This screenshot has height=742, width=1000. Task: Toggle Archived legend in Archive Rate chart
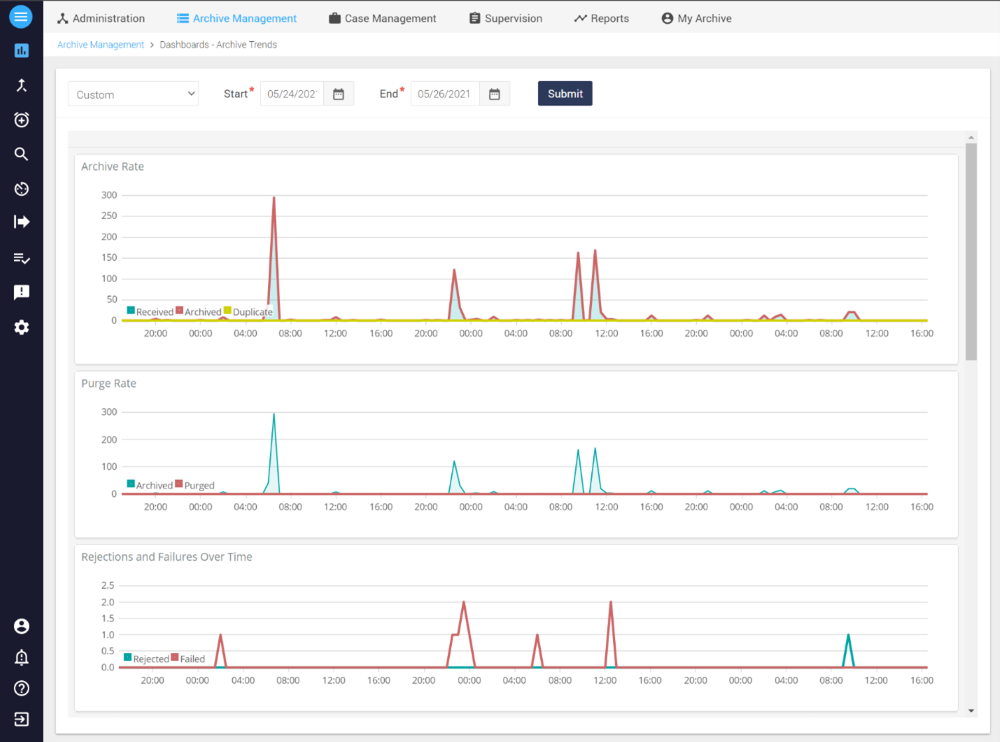coord(198,311)
